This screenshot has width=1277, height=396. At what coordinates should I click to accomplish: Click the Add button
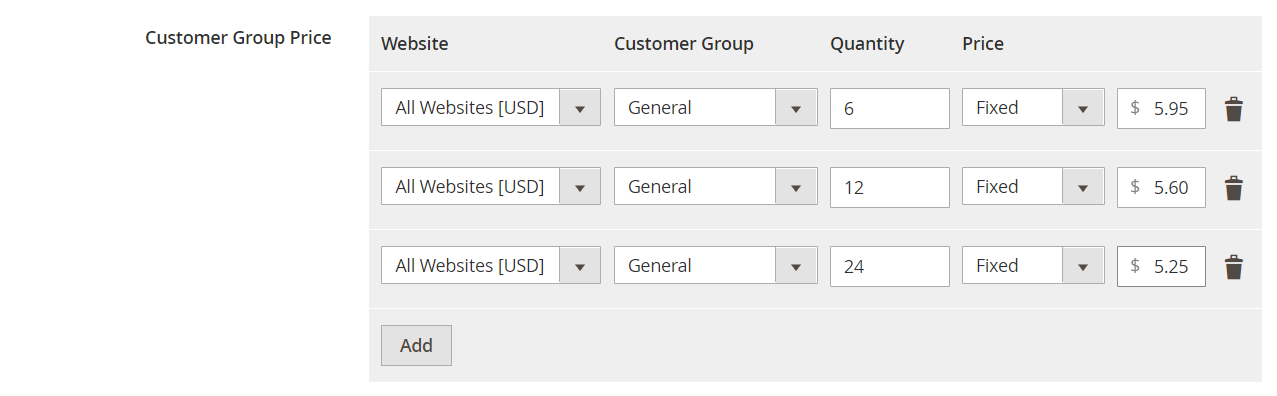[x=416, y=345]
